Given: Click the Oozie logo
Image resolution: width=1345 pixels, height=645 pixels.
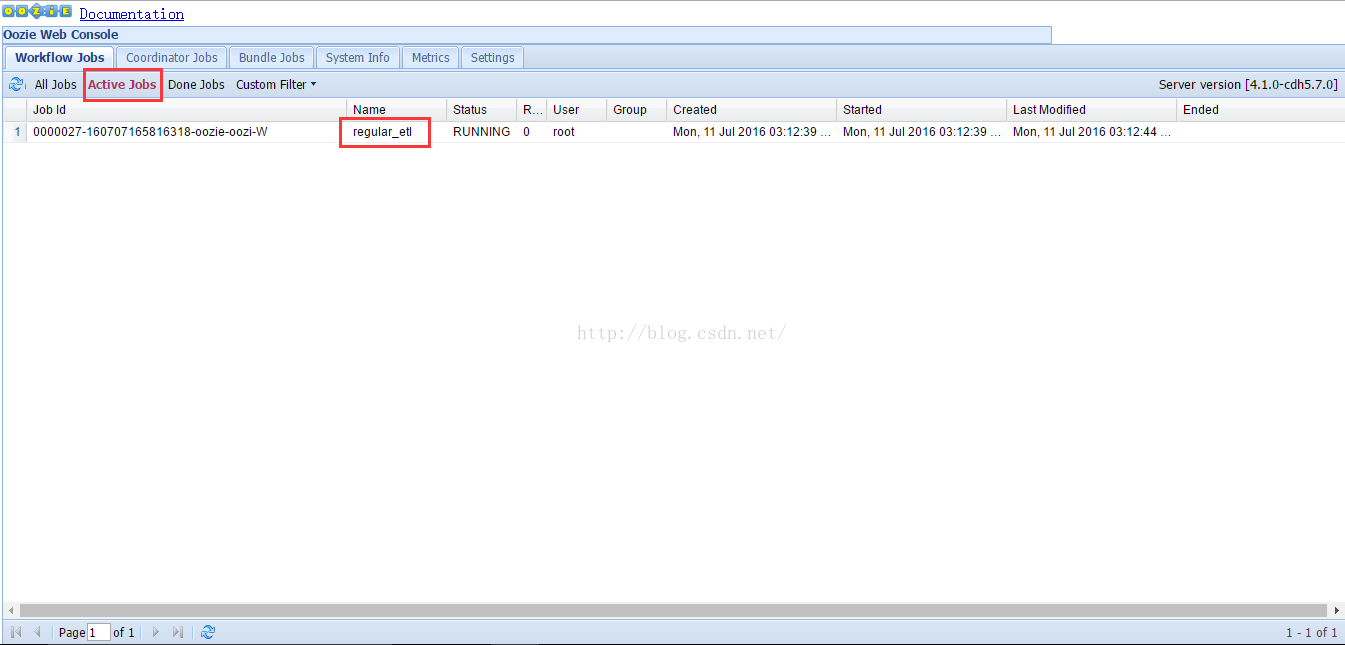Looking at the screenshot, I should point(37,12).
